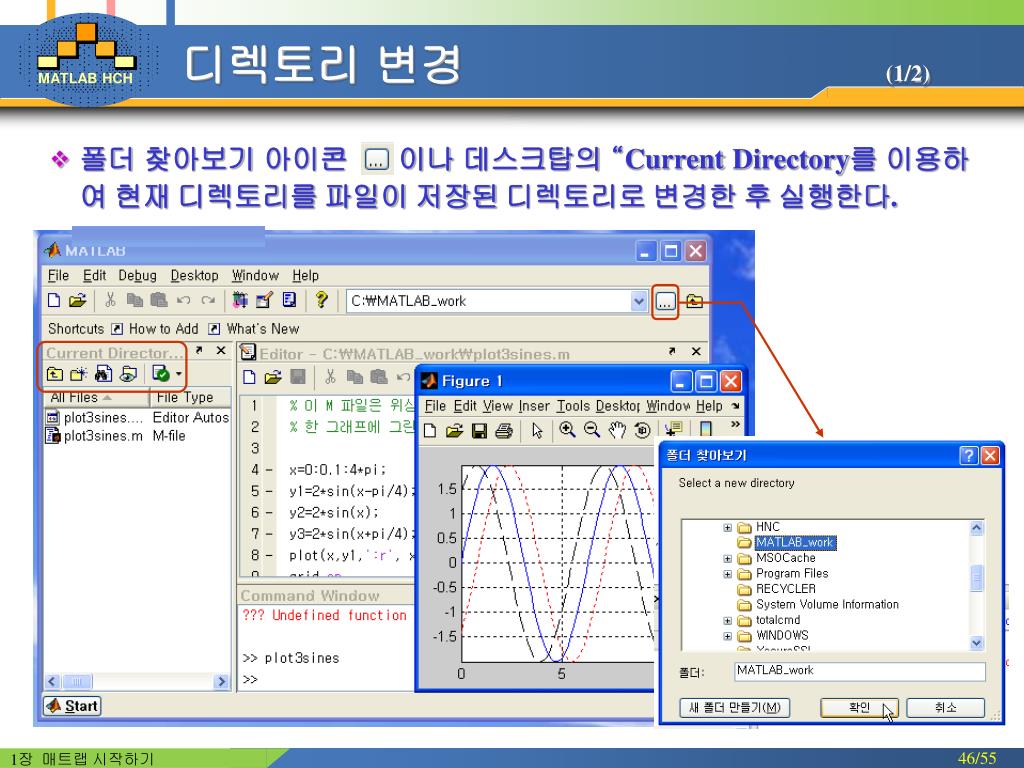
Task: Click the Cut scissors icon in MATLAB main toolbar
Action: [110, 300]
